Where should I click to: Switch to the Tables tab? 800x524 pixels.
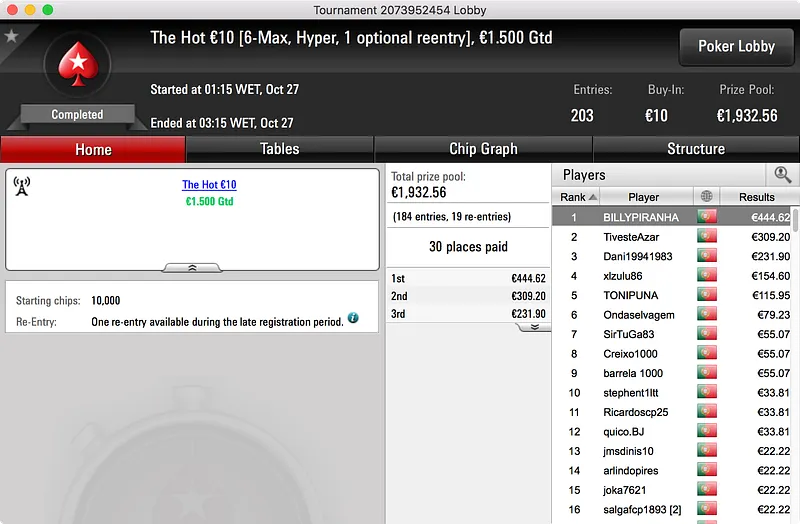click(x=280, y=149)
